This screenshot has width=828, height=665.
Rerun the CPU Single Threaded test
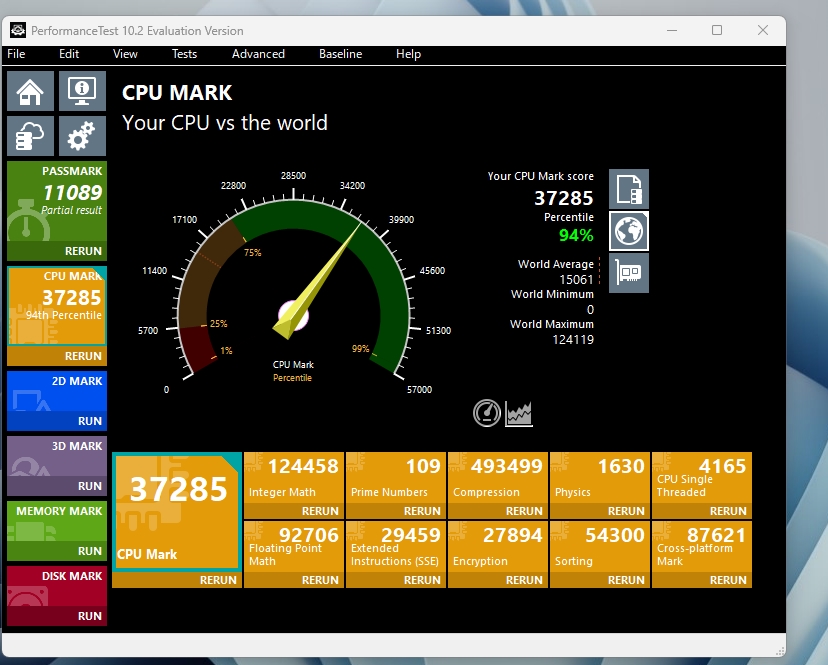701,511
